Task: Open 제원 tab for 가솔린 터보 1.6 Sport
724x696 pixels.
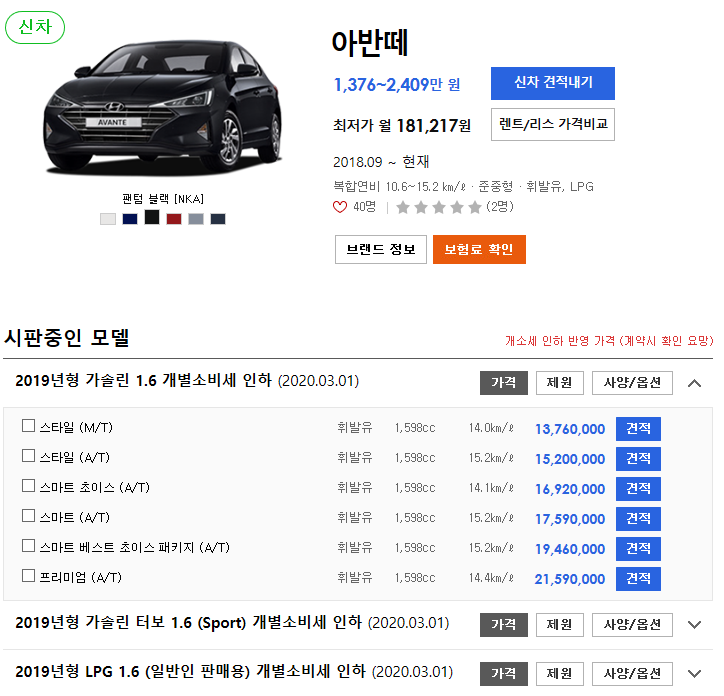Action: point(560,625)
